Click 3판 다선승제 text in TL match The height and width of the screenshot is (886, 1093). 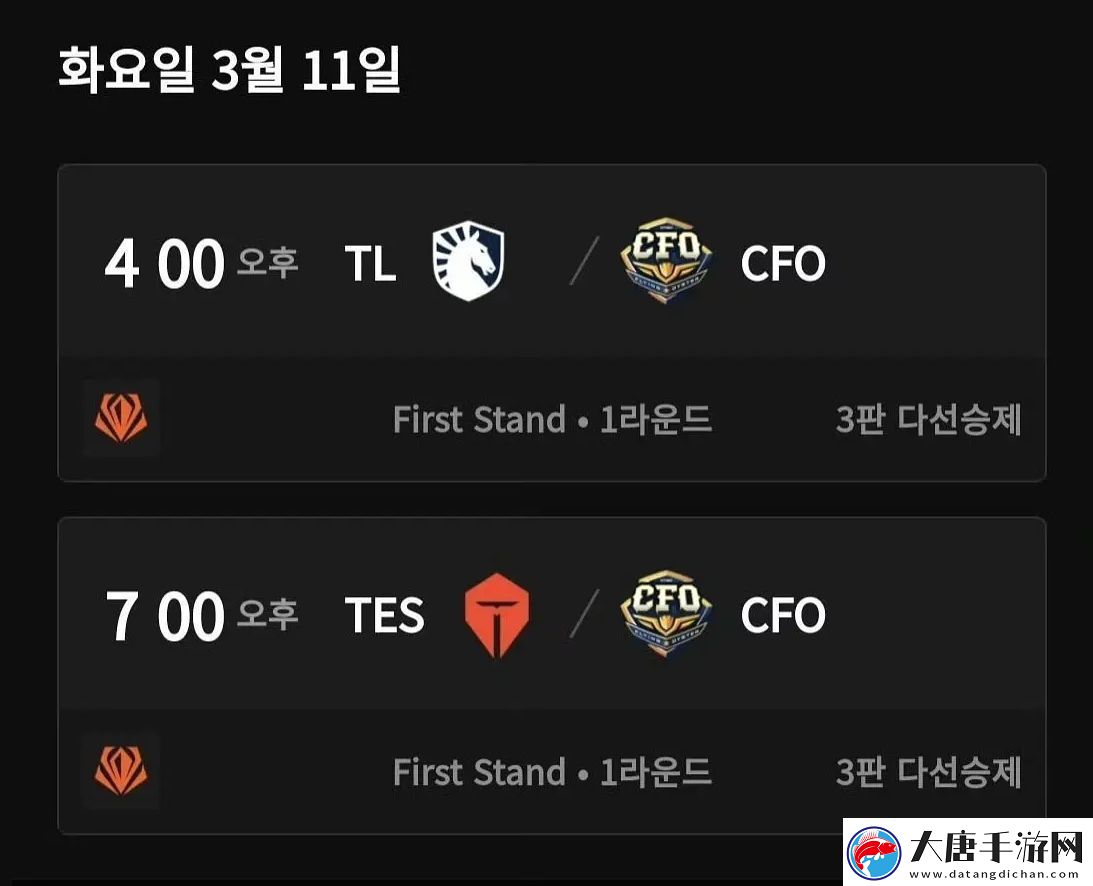pyautogui.click(x=928, y=420)
